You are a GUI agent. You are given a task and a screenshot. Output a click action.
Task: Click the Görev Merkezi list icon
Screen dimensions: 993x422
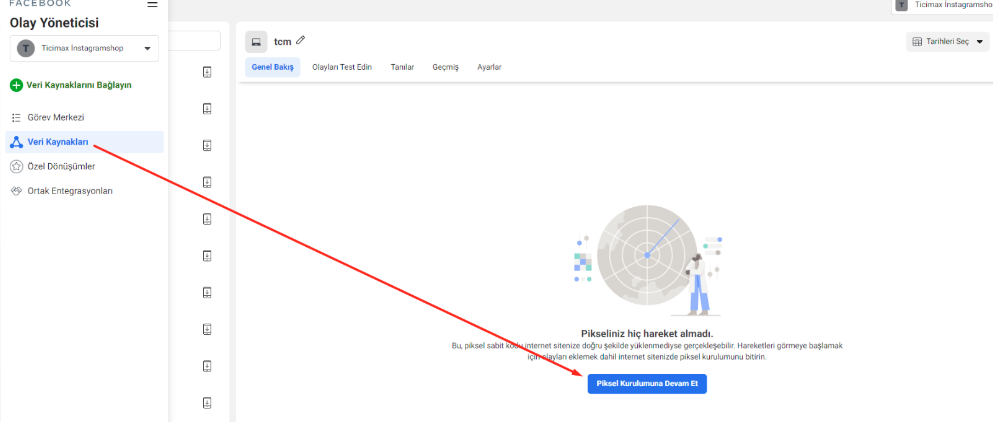(x=17, y=118)
